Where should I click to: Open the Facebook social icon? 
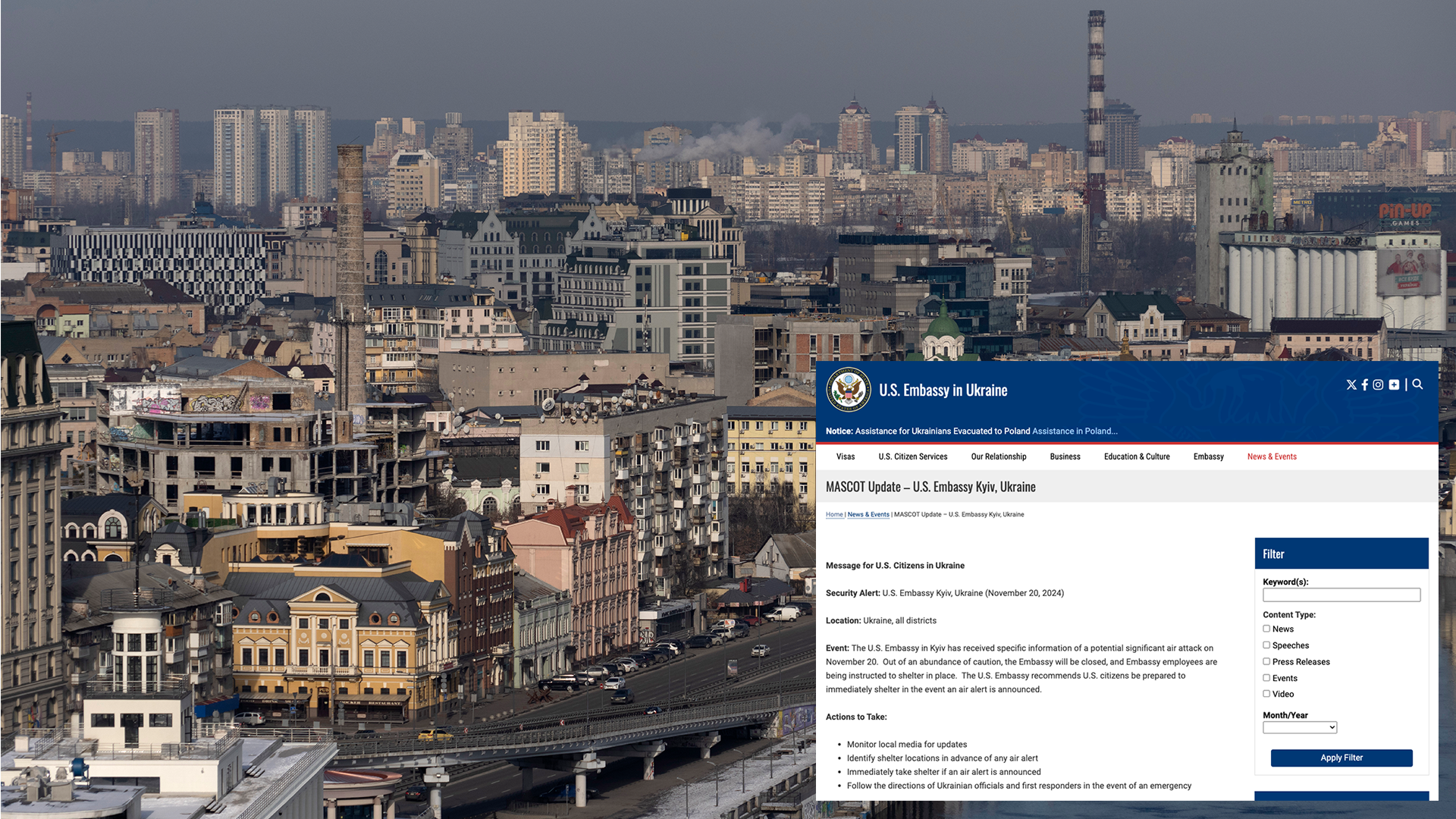tap(1364, 384)
